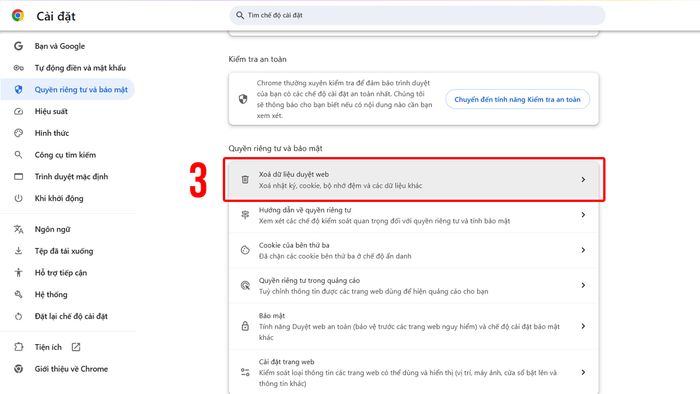700x394 pixels.
Task: Open Trình duyệt mặc định settings
Action: coord(71,177)
